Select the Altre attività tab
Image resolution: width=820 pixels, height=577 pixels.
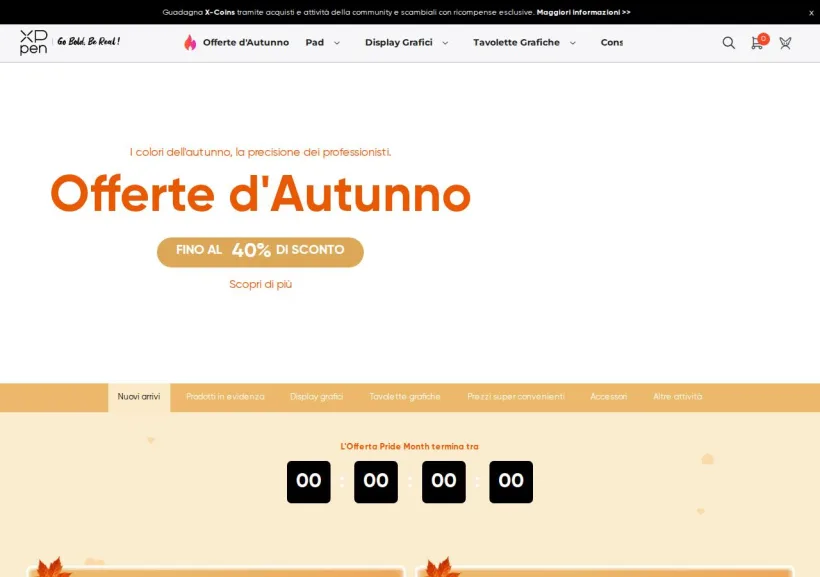pos(677,397)
